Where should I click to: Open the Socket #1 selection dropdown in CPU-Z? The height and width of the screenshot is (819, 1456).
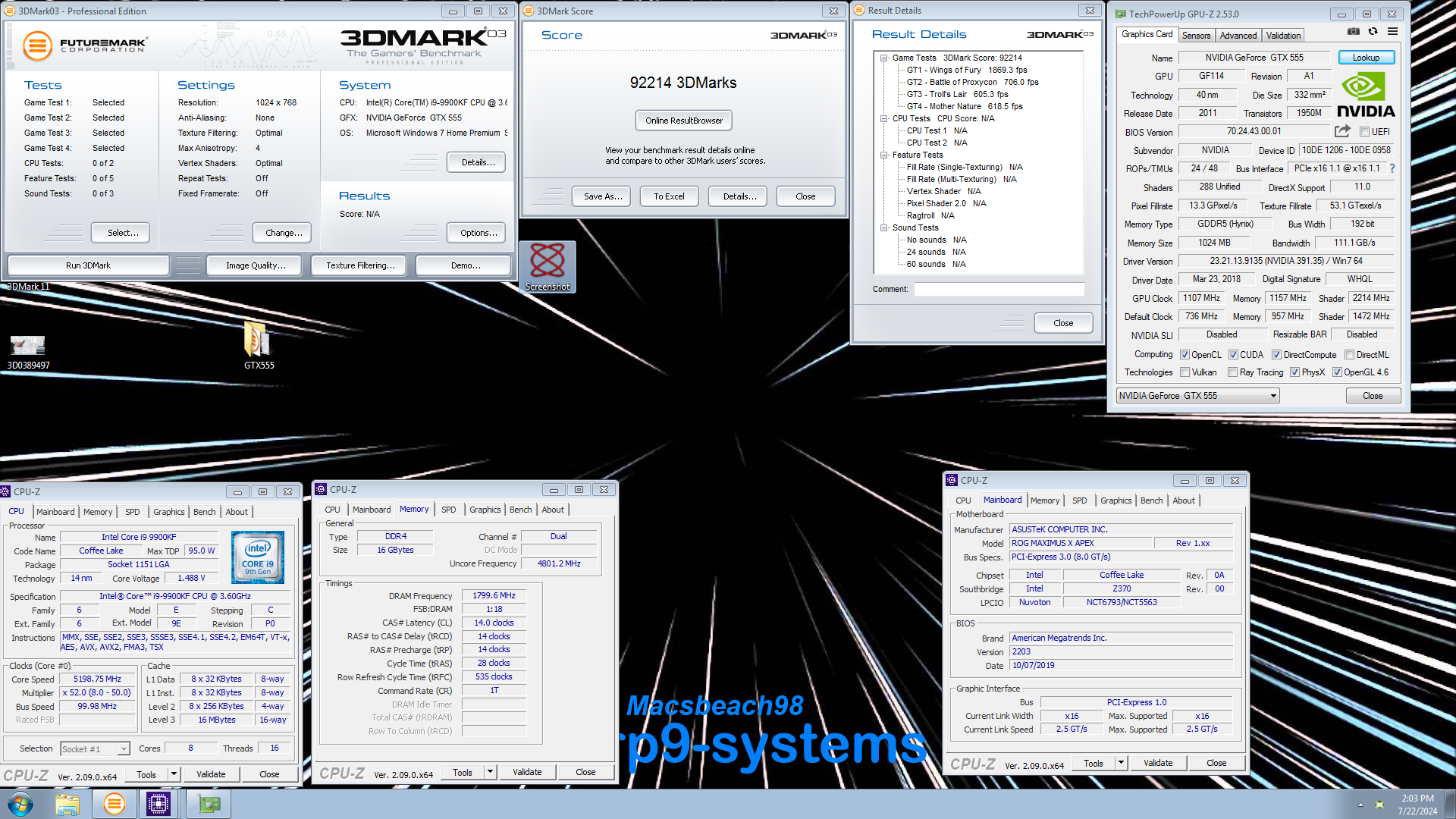[x=95, y=749]
